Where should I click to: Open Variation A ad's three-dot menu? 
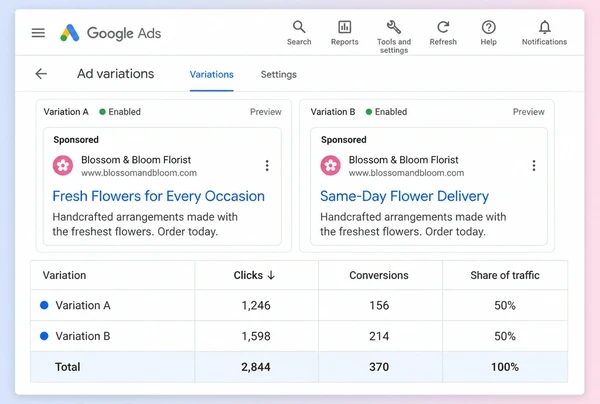pyautogui.click(x=267, y=165)
